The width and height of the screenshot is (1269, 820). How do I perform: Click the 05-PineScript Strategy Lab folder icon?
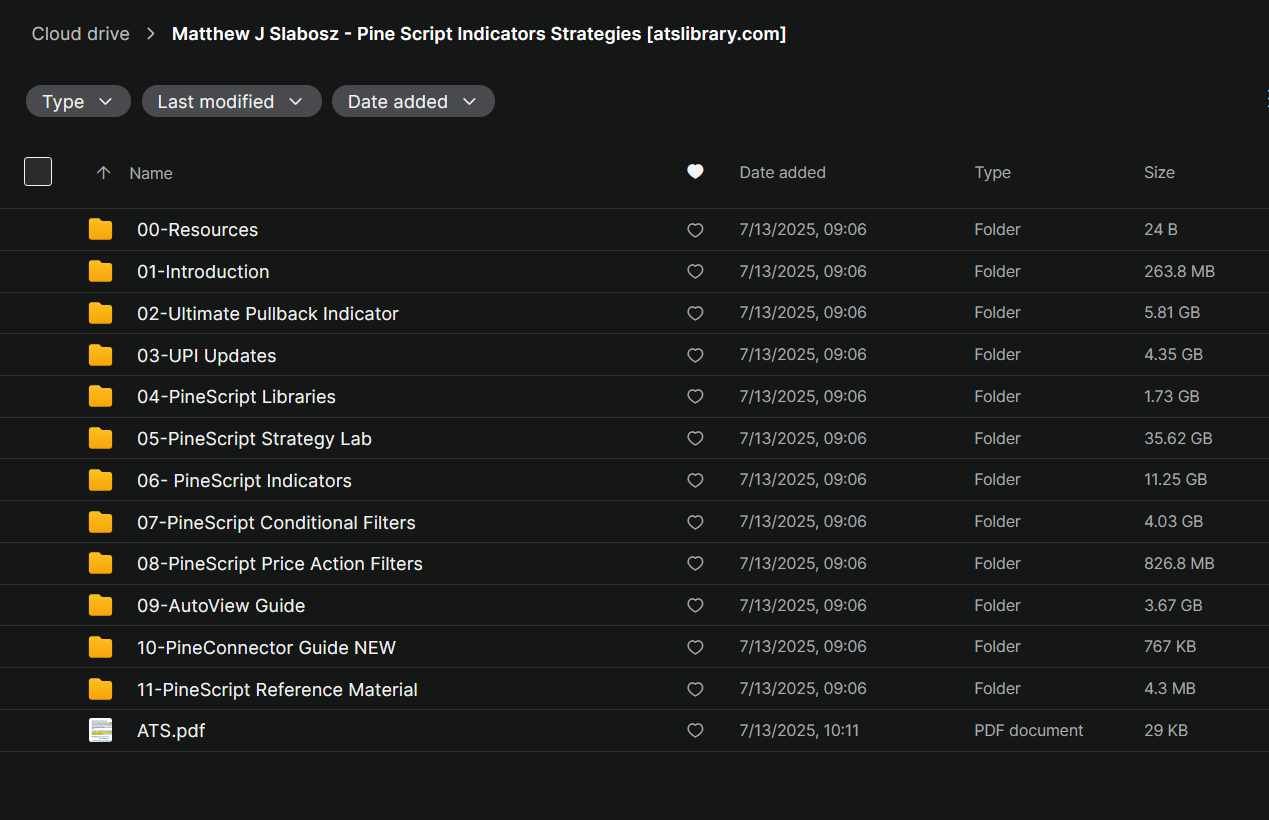[100, 439]
